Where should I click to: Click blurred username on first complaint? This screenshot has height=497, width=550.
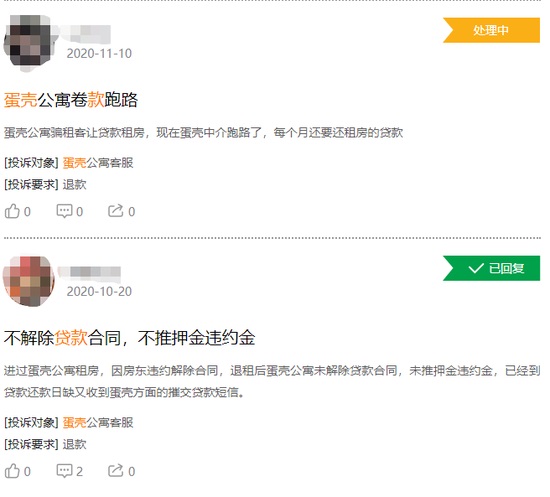click(87, 33)
